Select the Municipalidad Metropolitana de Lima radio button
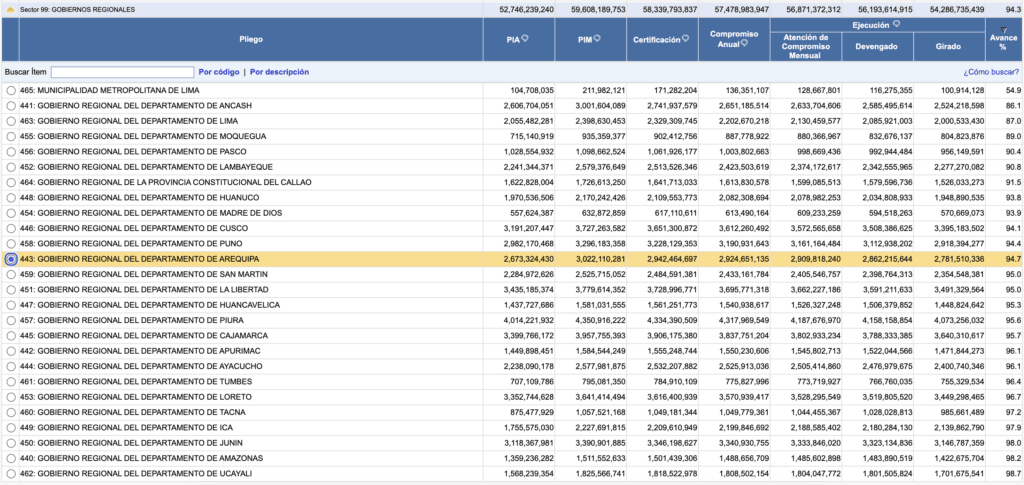The image size is (1024, 485). point(11,90)
